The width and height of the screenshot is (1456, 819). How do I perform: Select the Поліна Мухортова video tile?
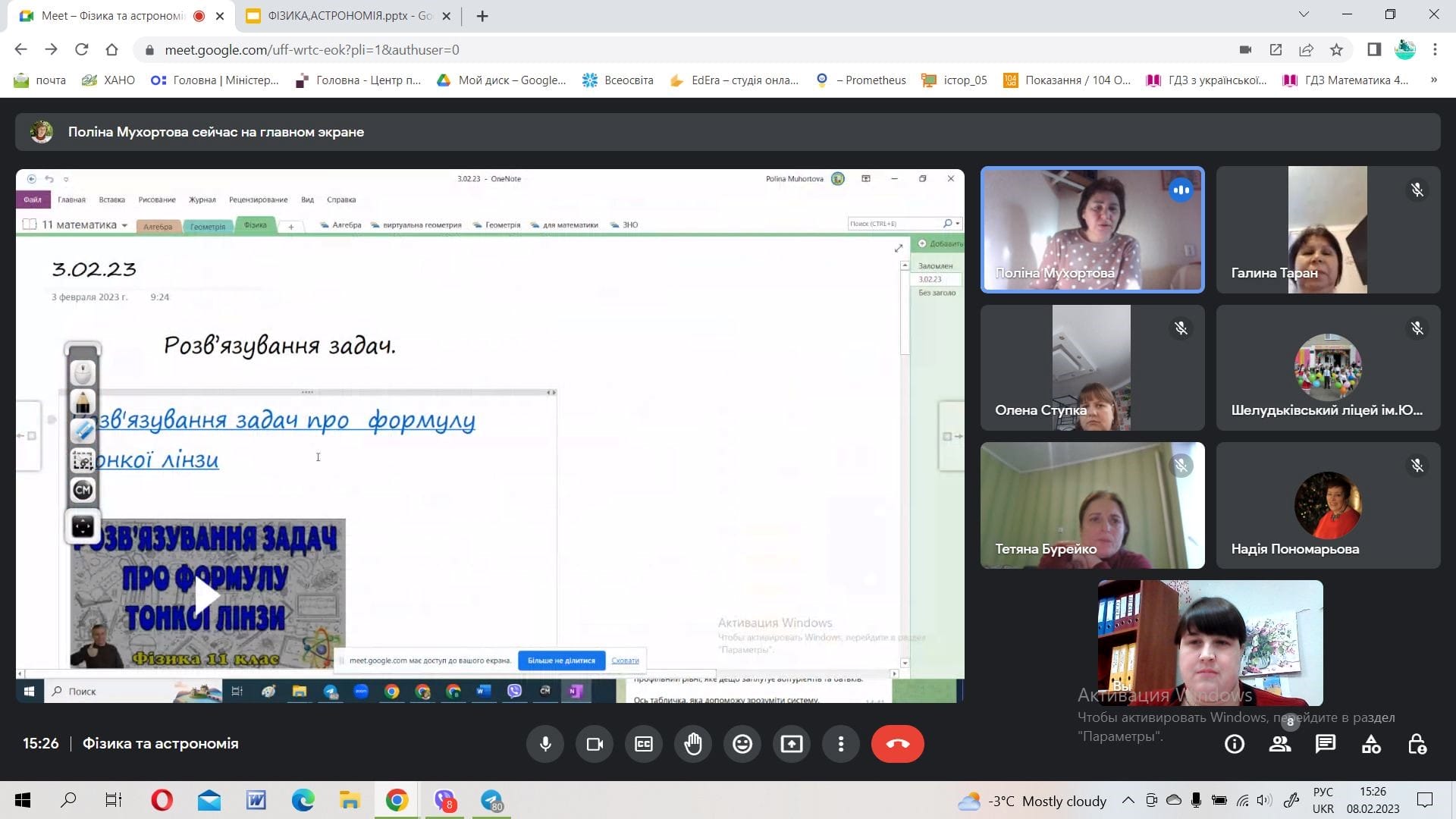pyautogui.click(x=1092, y=230)
